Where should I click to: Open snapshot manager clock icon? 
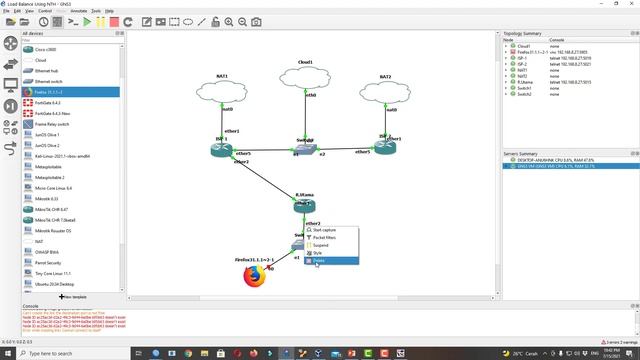tap(43, 22)
